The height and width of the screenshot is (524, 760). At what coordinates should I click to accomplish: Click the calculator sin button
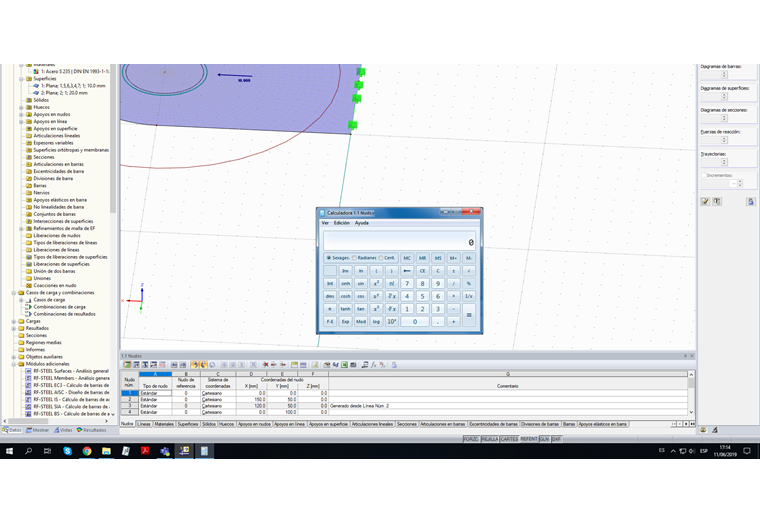(361, 283)
